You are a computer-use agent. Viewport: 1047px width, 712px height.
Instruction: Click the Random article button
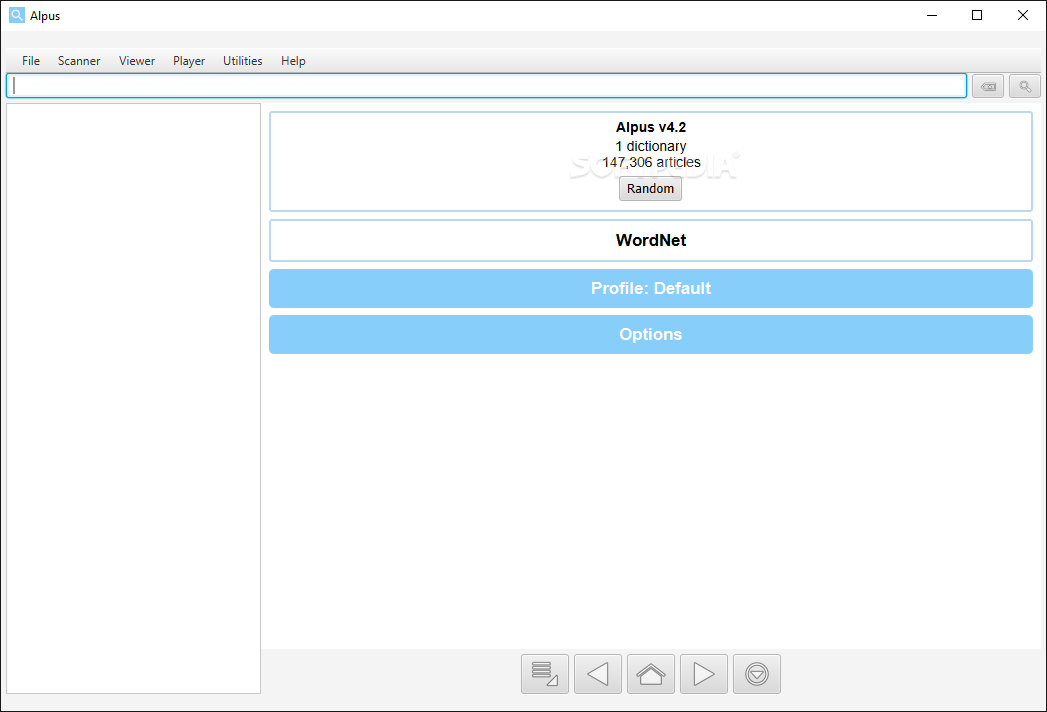click(x=650, y=188)
